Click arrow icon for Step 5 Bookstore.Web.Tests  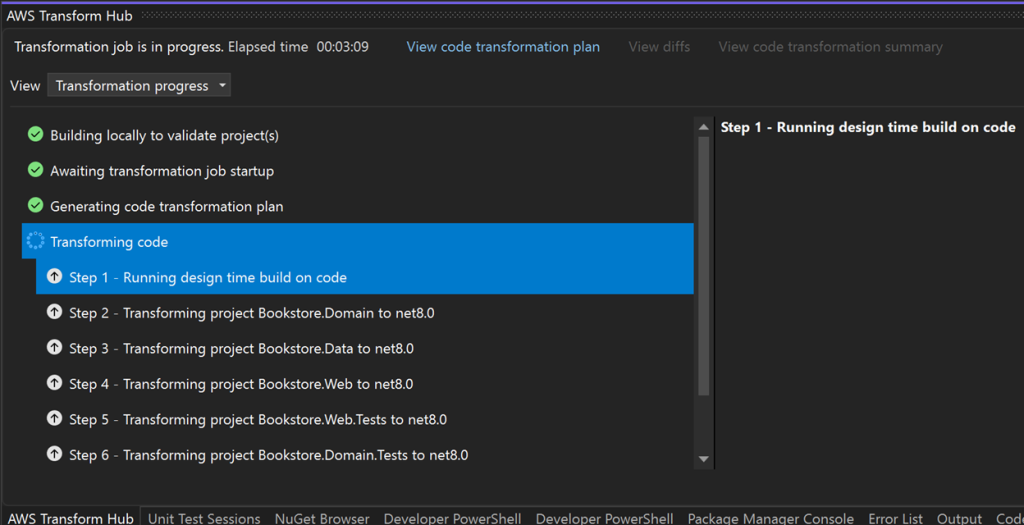pos(54,419)
